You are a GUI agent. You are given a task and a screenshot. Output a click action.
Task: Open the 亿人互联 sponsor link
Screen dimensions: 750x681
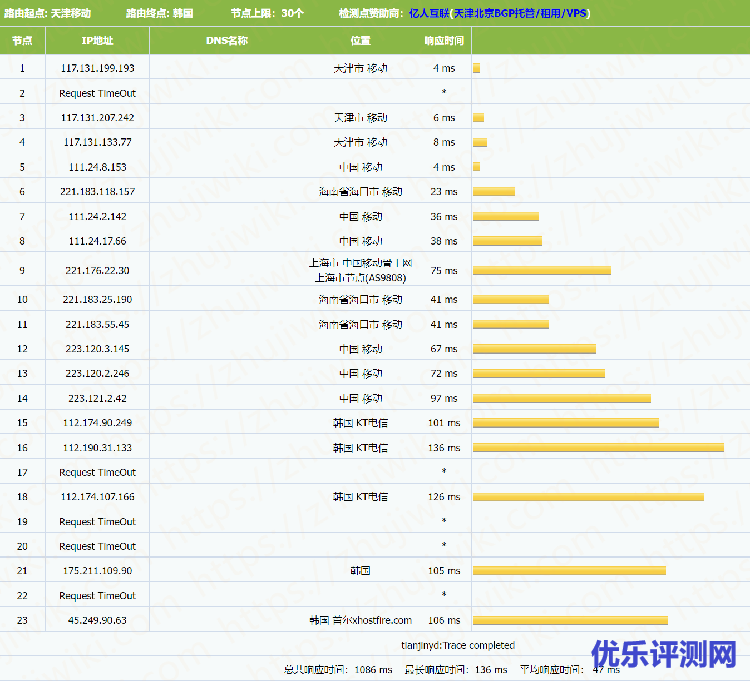click(429, 14)
